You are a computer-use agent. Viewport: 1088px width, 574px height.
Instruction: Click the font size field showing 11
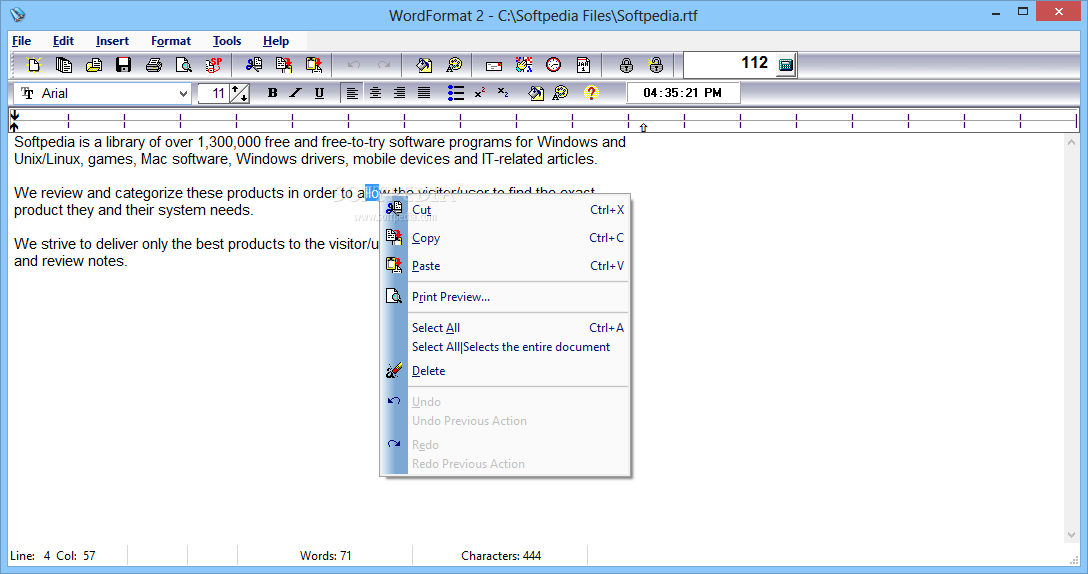tap(214, 94)
